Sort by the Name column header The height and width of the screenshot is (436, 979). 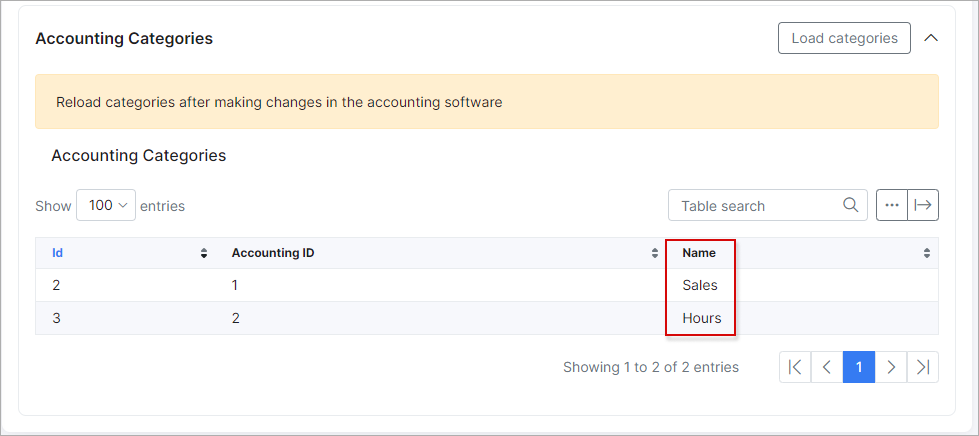699,253
